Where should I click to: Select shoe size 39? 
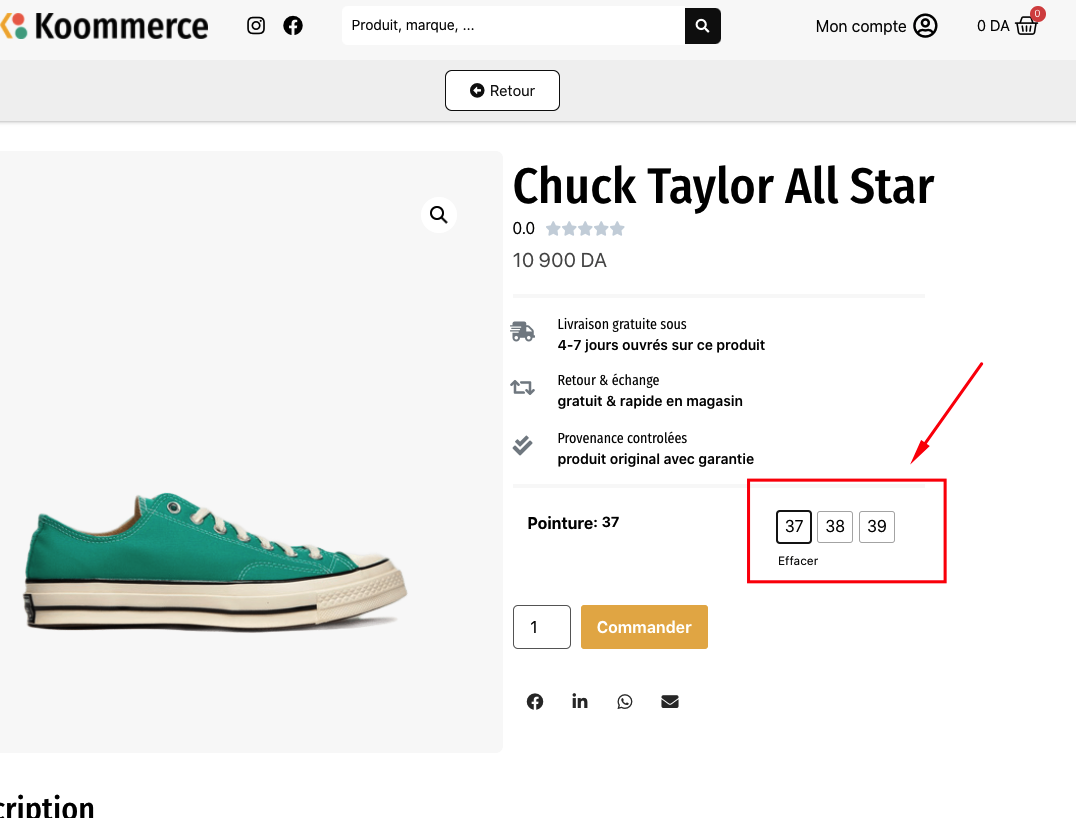click(877, 527)
